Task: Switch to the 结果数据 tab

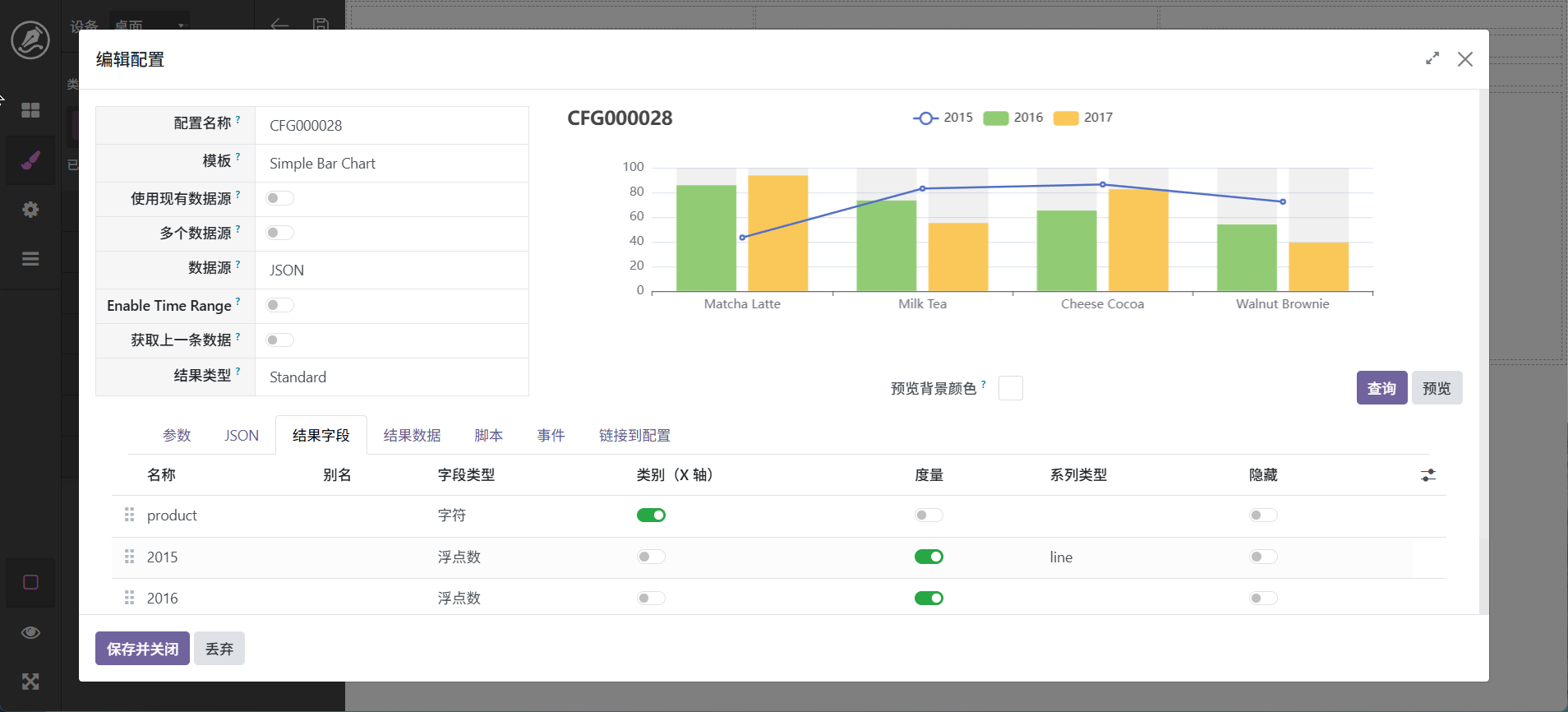Action: 412,435
